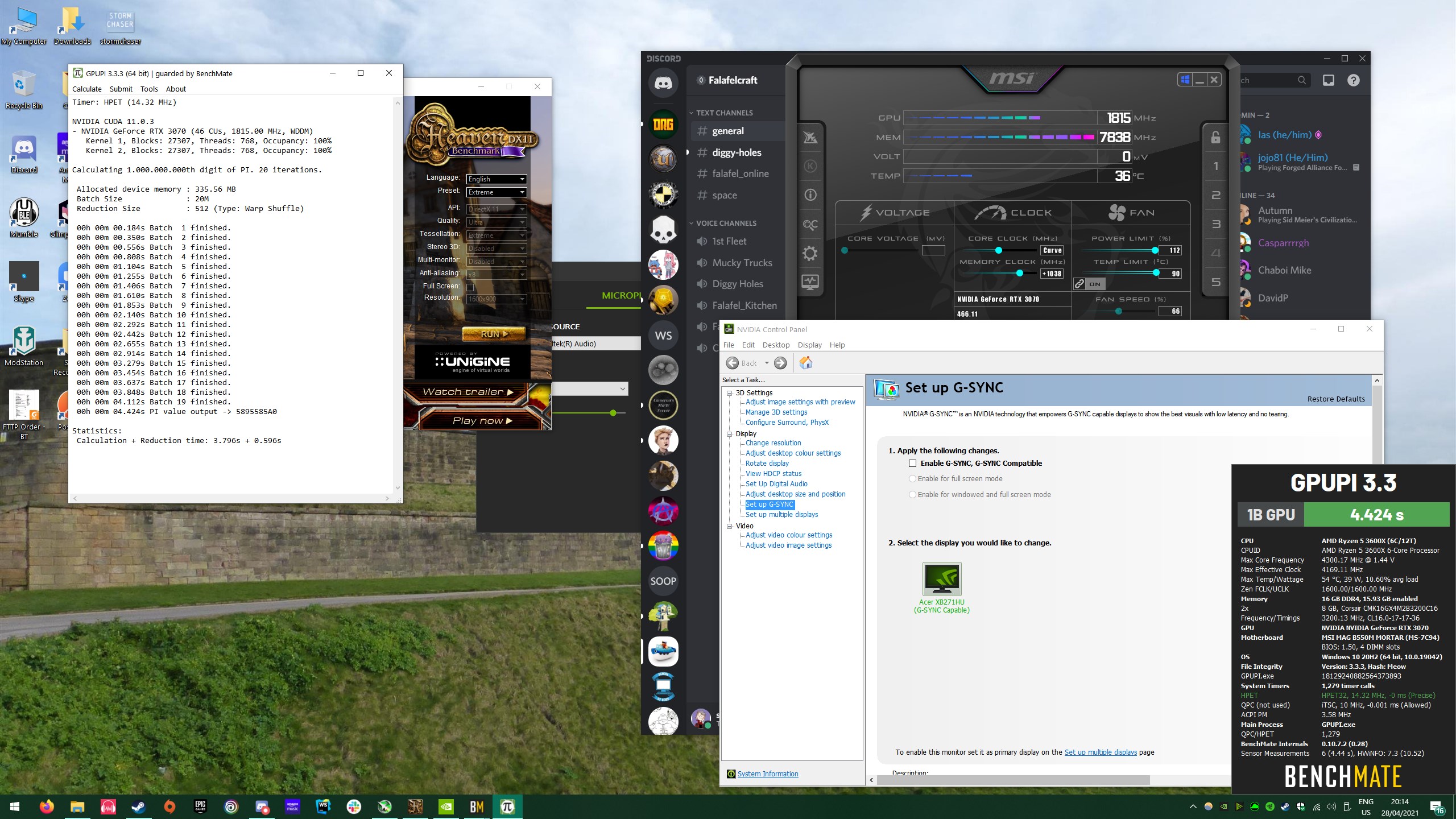Click the core clock Curve value field
This screenshot has width=1456, height=819.
pyautogui.click(x=1052, y=250)
